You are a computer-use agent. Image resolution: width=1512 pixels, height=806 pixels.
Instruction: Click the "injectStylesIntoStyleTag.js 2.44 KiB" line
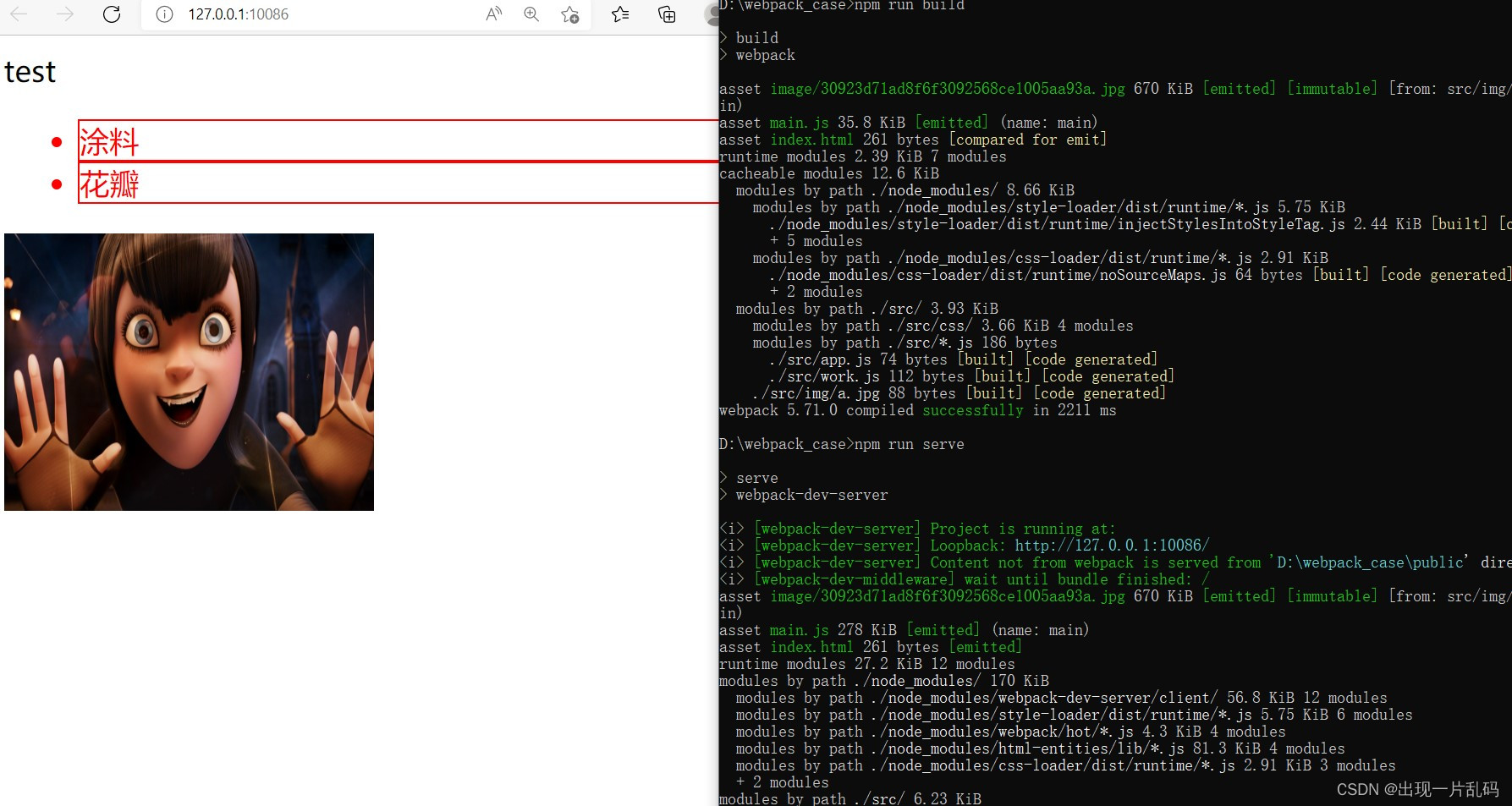(x=1141, y=224)
